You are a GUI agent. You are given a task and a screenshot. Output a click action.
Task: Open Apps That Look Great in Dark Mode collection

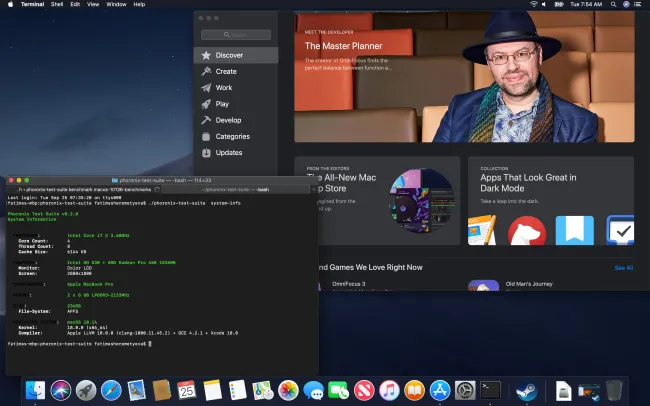click(x=551, y=200)
